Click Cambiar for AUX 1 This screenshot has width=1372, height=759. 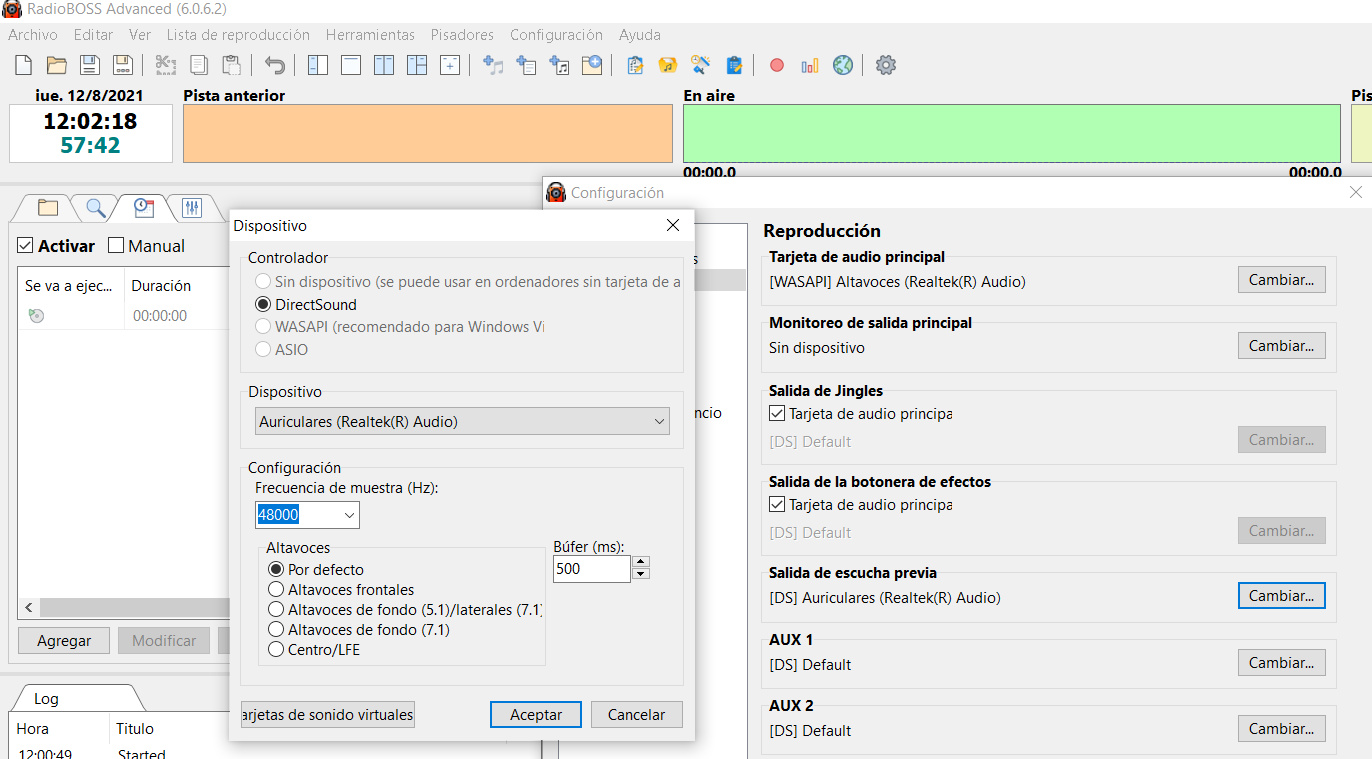[x=1282, y=663]
